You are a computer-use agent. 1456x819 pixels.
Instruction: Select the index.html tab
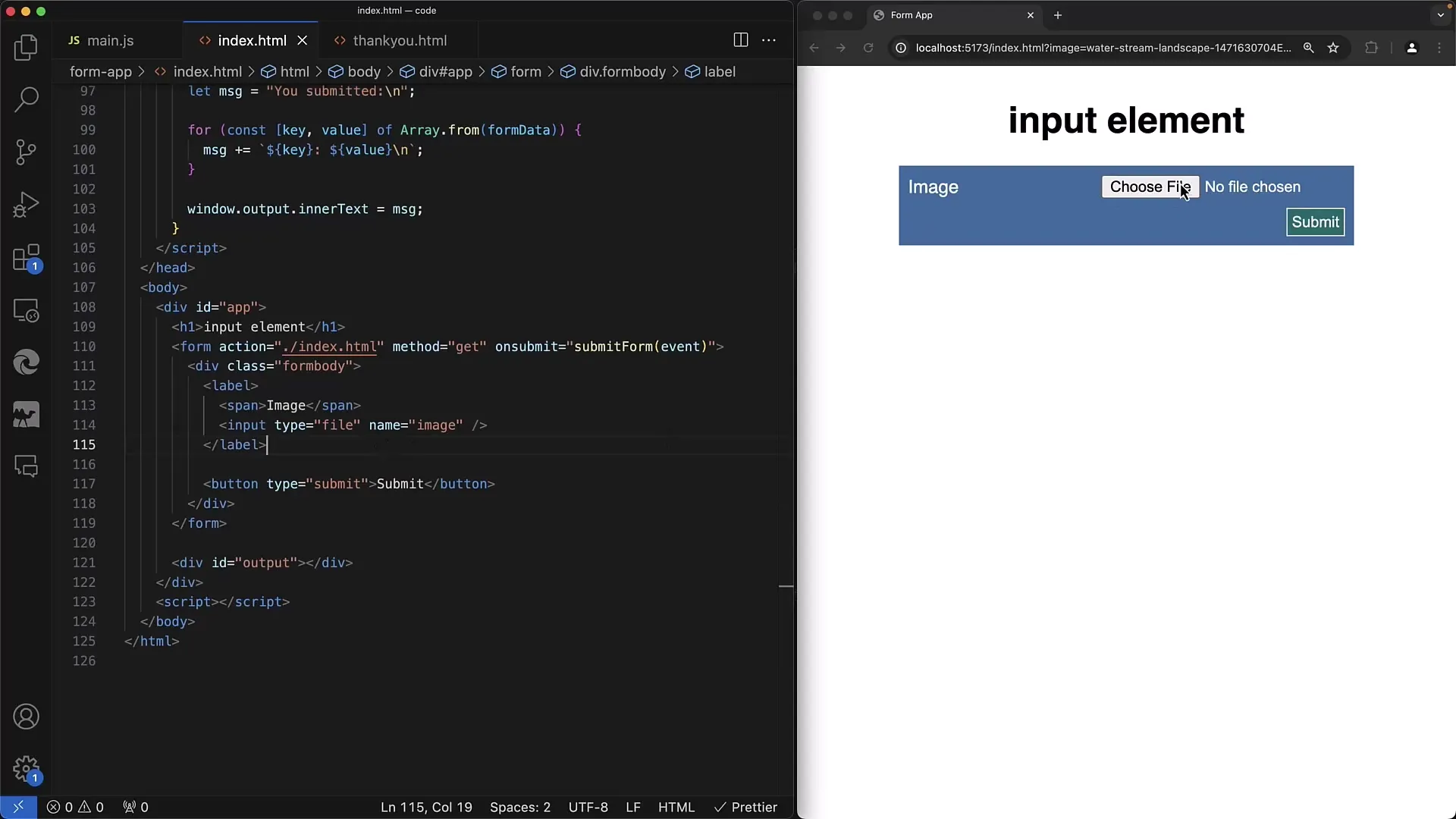click(252, 40)
